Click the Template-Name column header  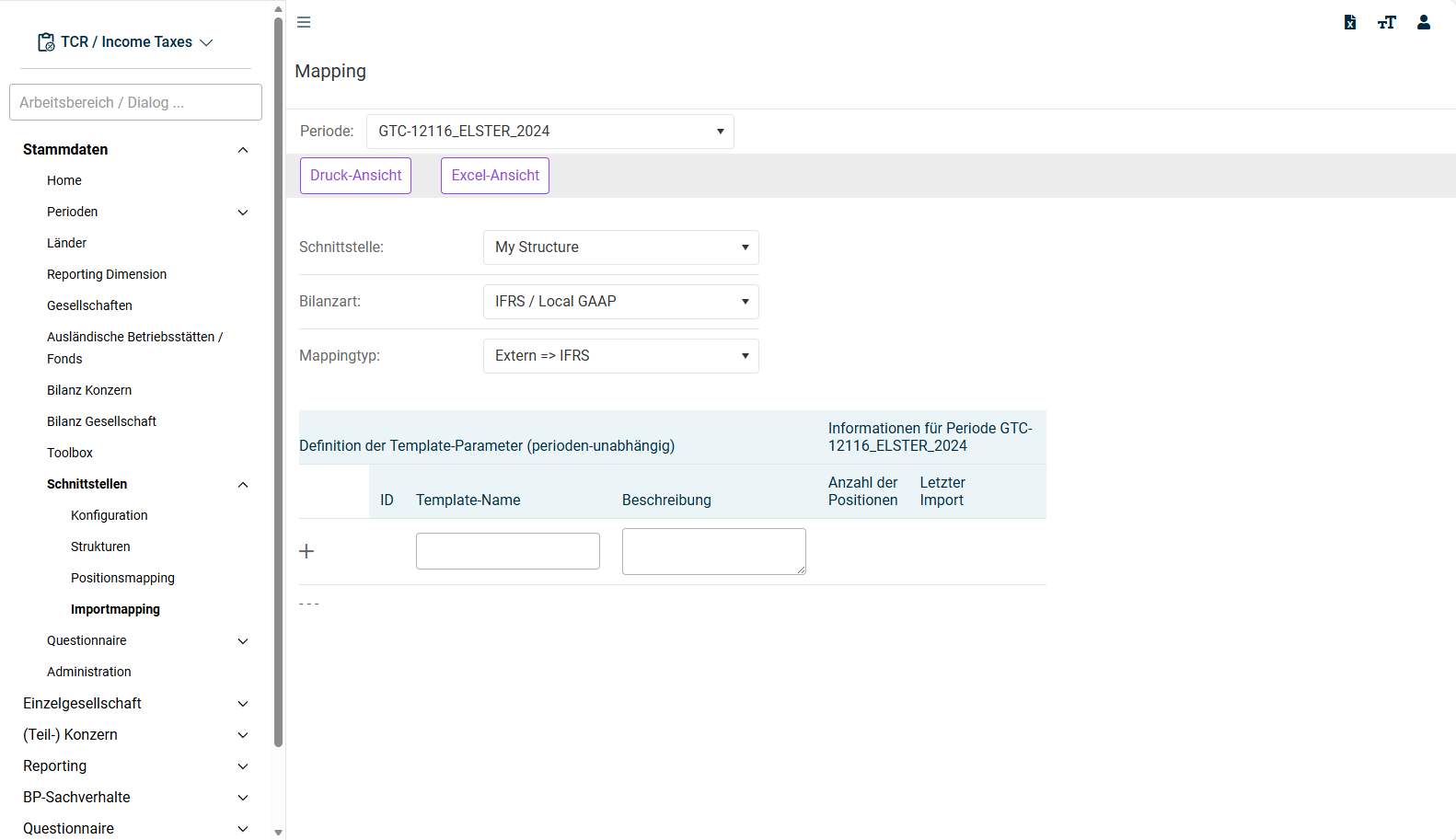pyautogui.click(x=468, y=500)
